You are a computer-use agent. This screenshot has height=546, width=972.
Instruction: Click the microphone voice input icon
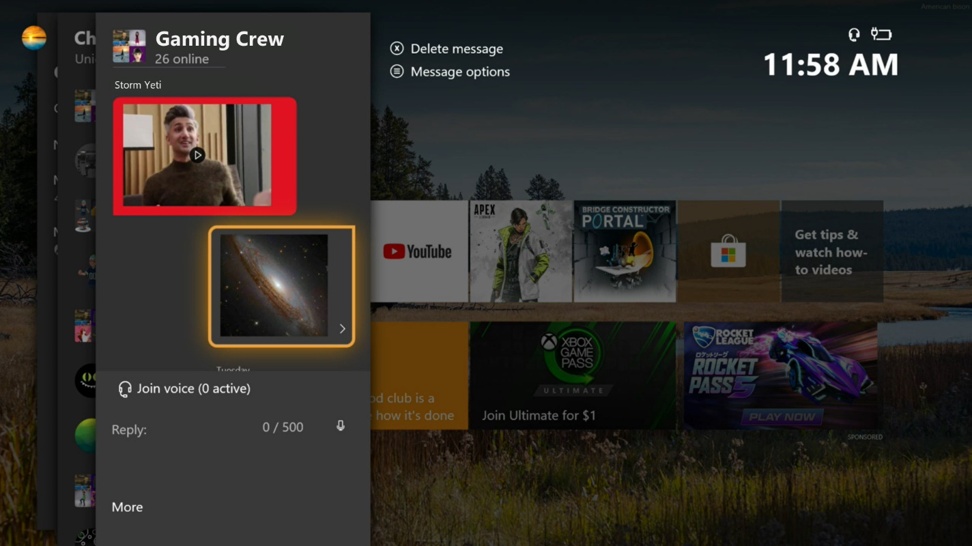340,427
